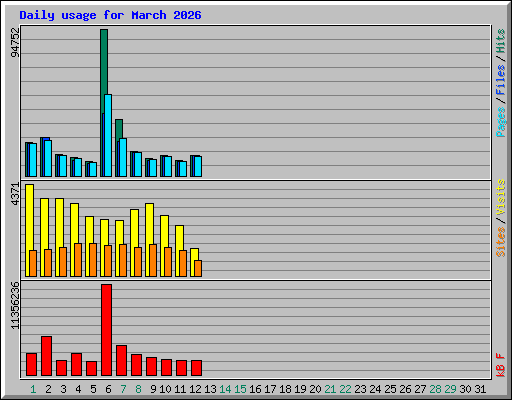Click the yellow Visits bar for day 9
Viewport: 512px width, 400px height.
[149, 223]
